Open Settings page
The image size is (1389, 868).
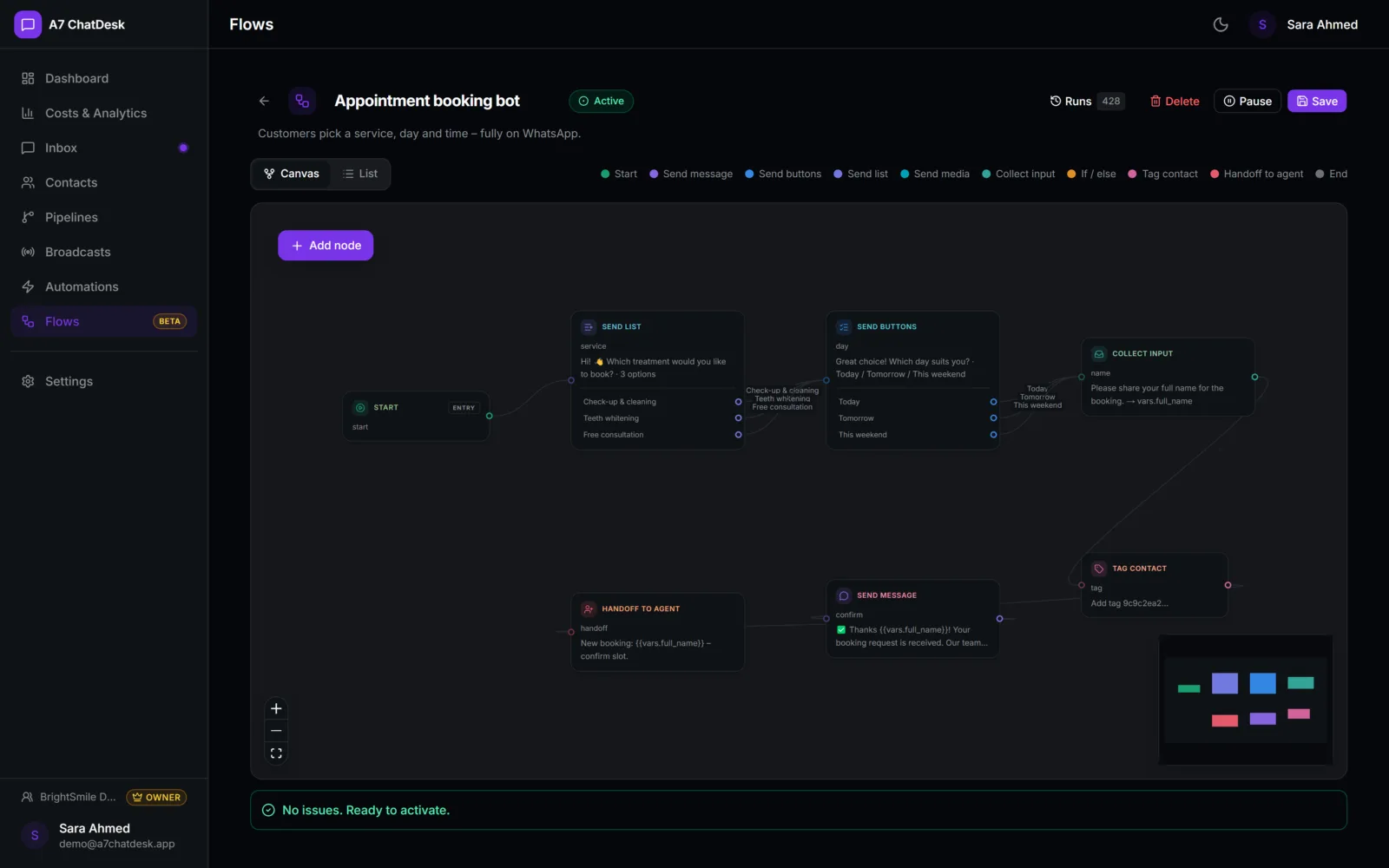(x=104, y=381)
